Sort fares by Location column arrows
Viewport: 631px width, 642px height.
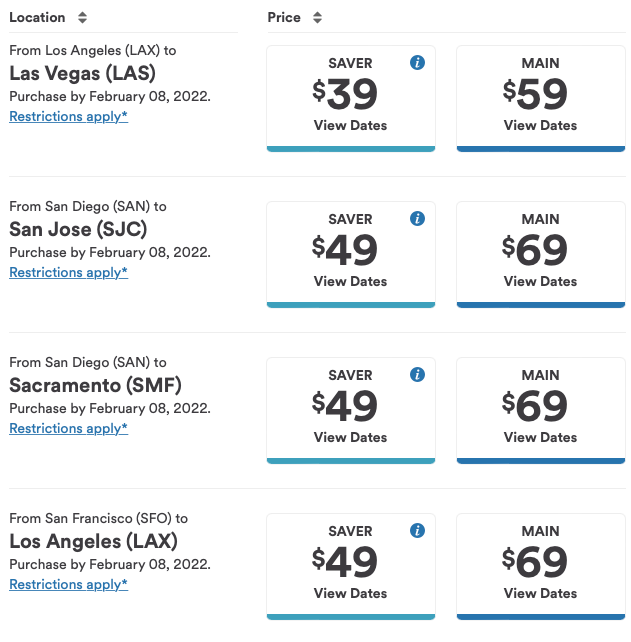pos(82,18)
